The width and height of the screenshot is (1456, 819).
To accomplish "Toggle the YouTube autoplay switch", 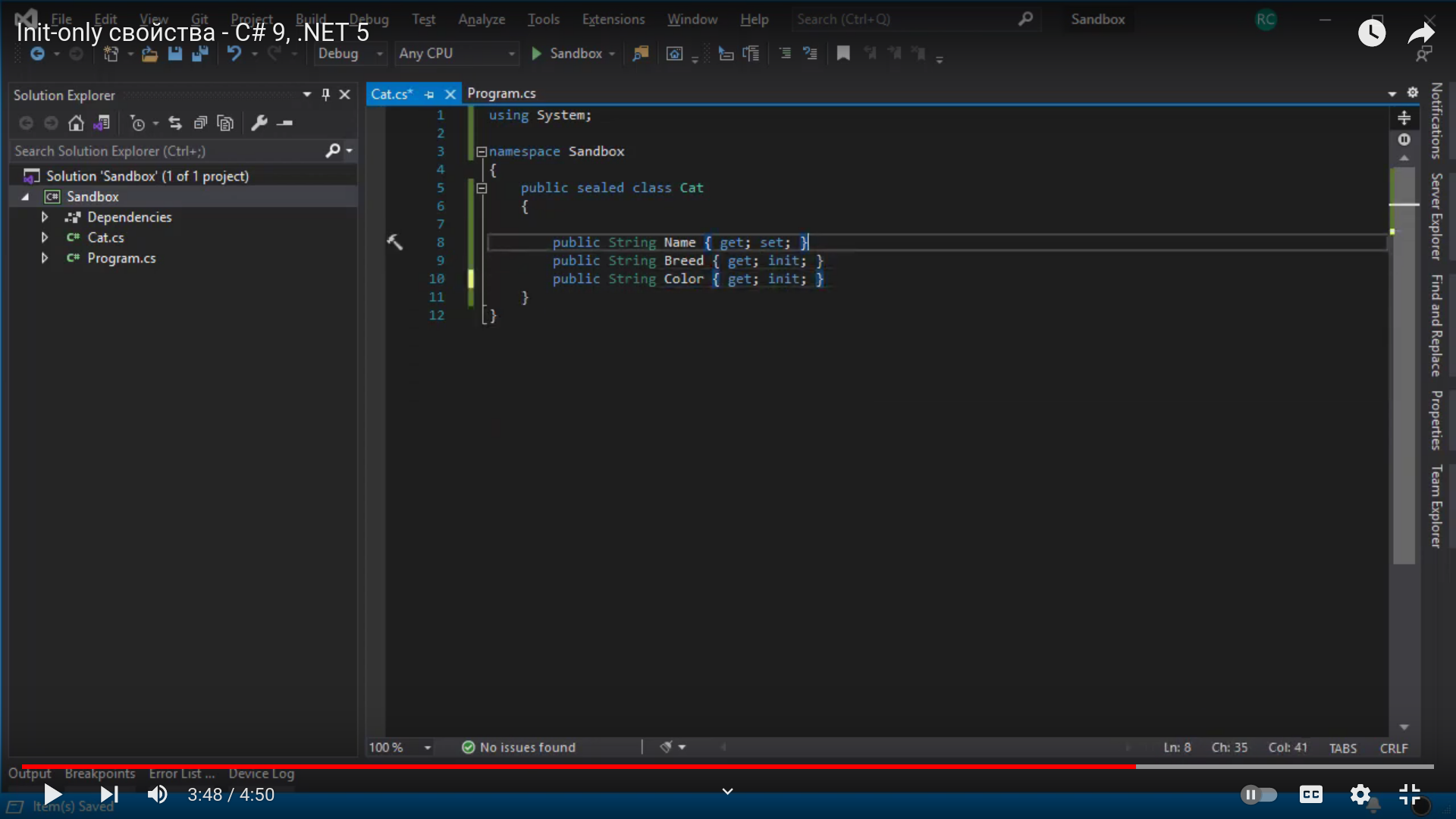I will (x=1258, y=795).
